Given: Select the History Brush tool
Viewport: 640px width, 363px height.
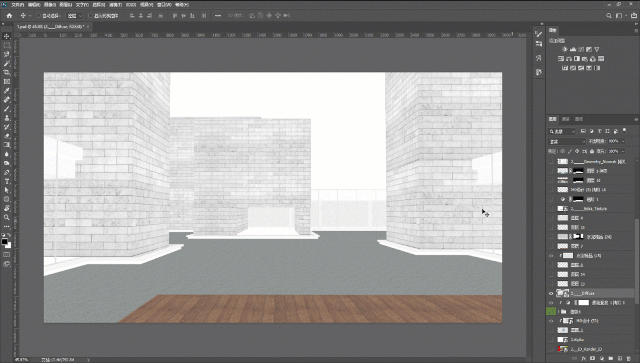Looking at the screenshot, I should pyautogui.click(x=7, y=127).
